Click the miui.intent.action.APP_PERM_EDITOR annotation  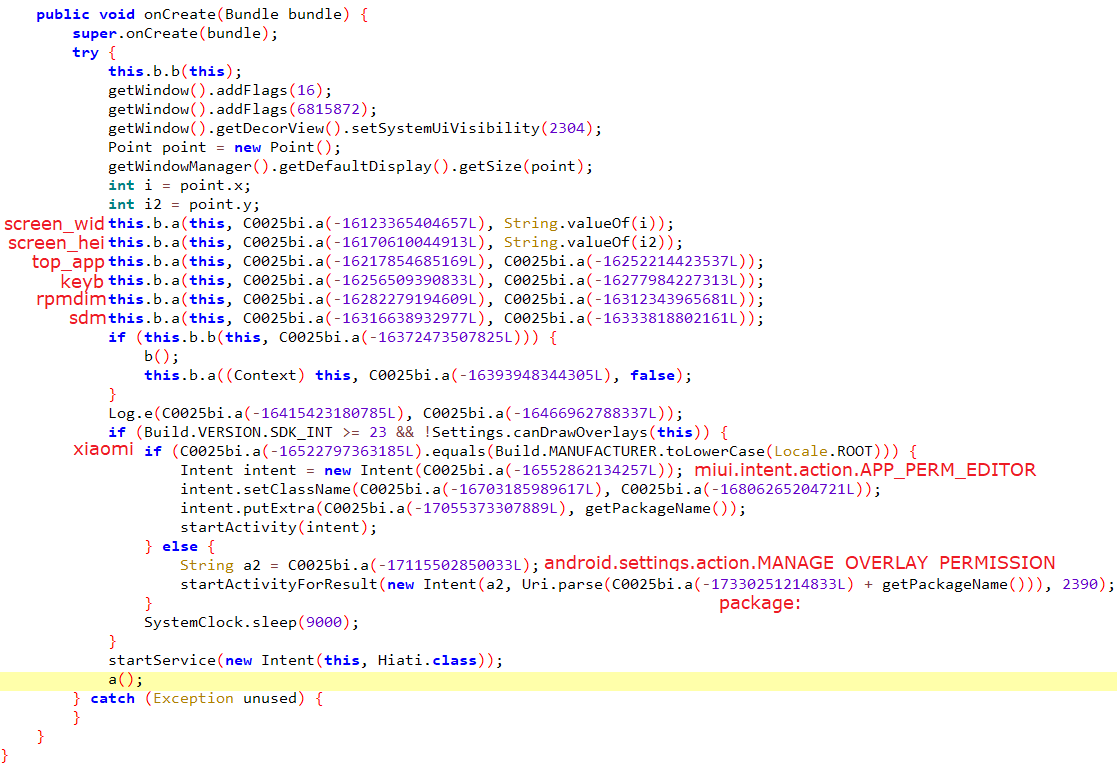click(x=865, y=470)
